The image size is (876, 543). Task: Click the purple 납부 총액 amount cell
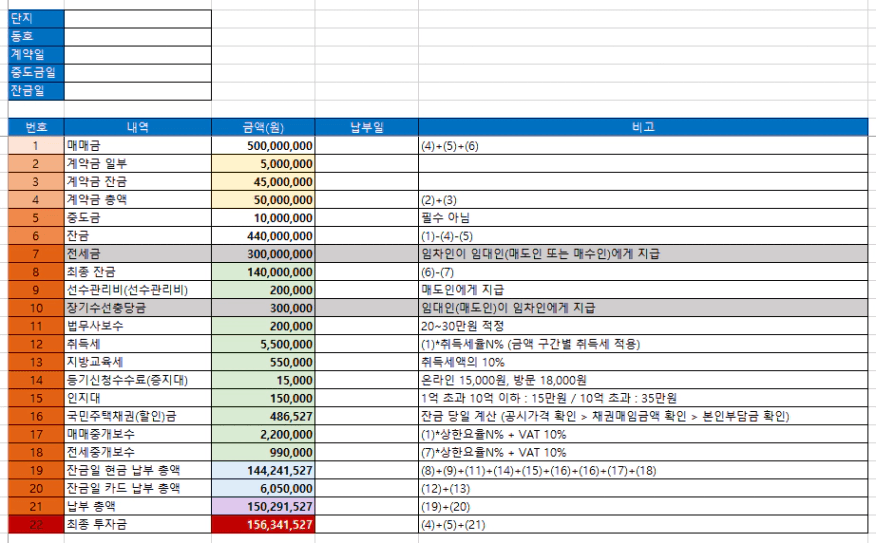(264, 506)
